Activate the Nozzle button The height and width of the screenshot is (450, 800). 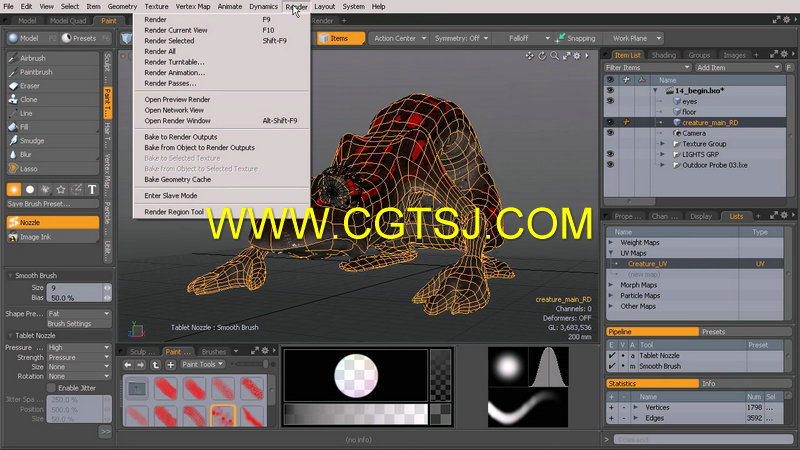click(x=53, y=222)
